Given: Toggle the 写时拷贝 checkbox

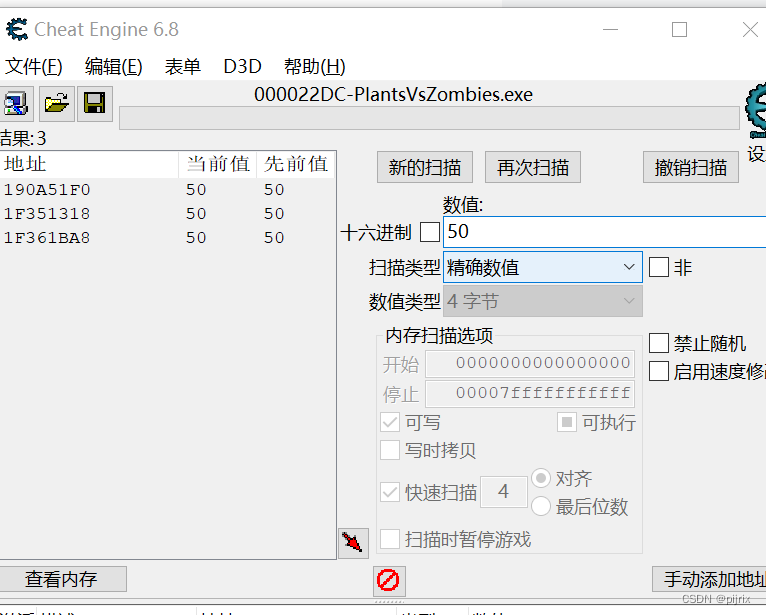Looking at the screenshot, I should coord(390,450).
